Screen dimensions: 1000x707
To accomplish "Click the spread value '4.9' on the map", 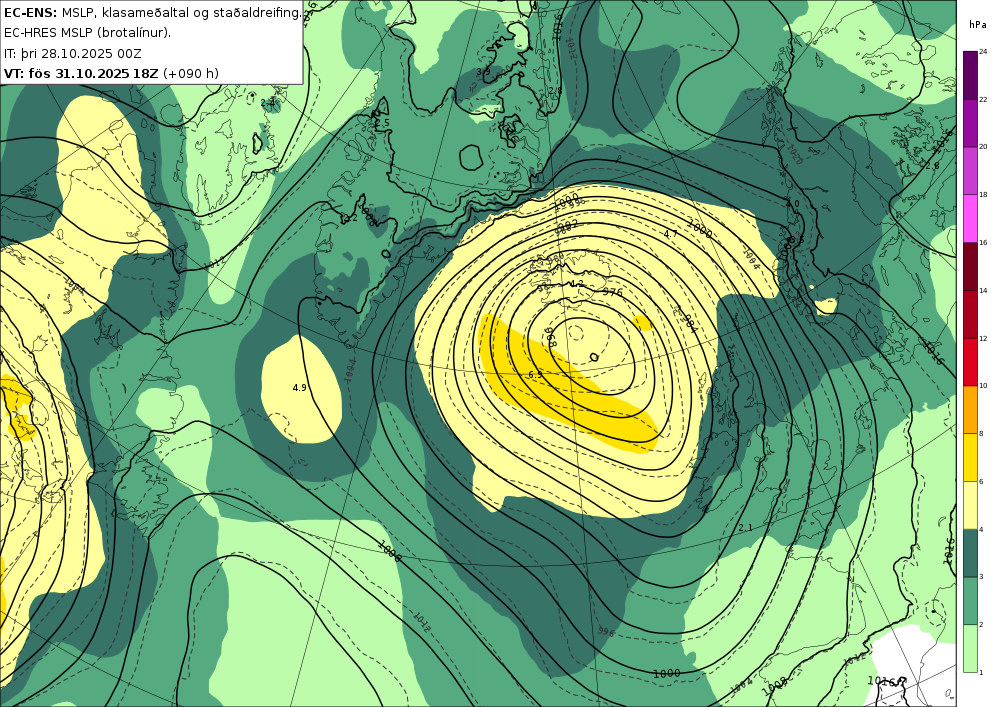I will click(x=299, y=388).
